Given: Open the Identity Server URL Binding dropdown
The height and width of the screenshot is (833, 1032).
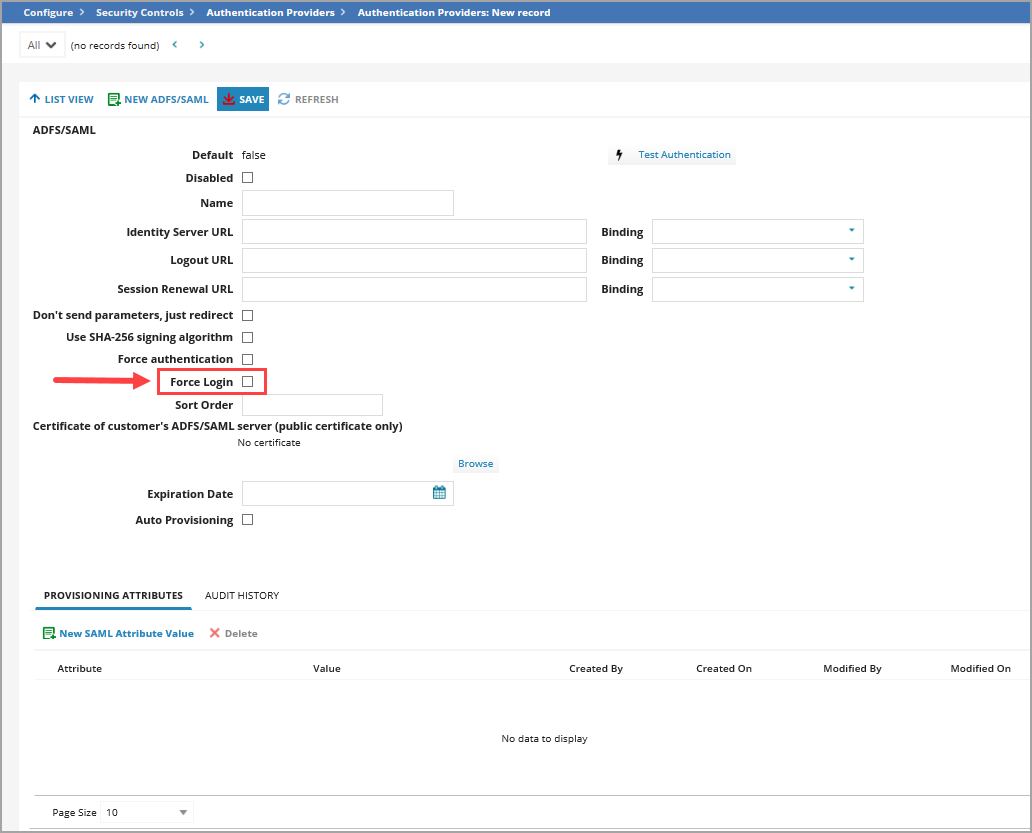Looking at the screenshot, I should (x=851, y=232).
